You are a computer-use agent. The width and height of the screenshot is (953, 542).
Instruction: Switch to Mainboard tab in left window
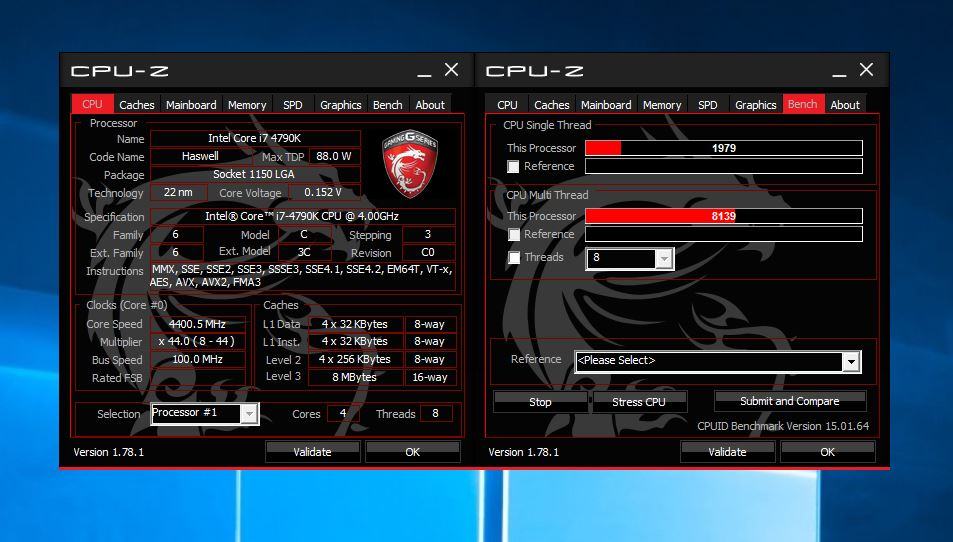click(191, 105)
